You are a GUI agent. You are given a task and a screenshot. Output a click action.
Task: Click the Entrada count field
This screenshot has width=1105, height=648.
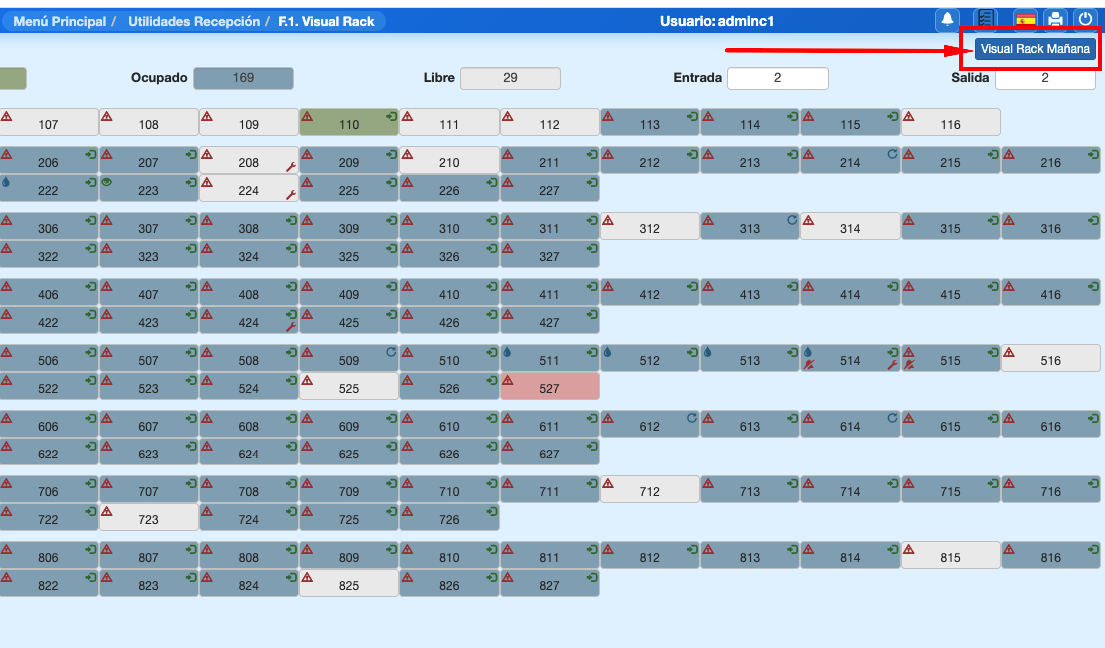click(x=777, y=78)
